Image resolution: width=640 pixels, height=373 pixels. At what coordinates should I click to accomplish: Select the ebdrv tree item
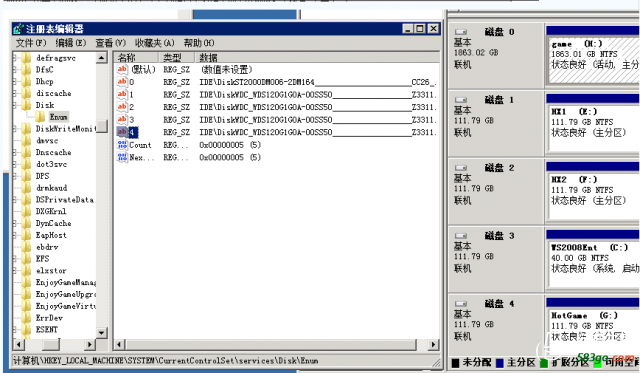click(x=47, y=247)
